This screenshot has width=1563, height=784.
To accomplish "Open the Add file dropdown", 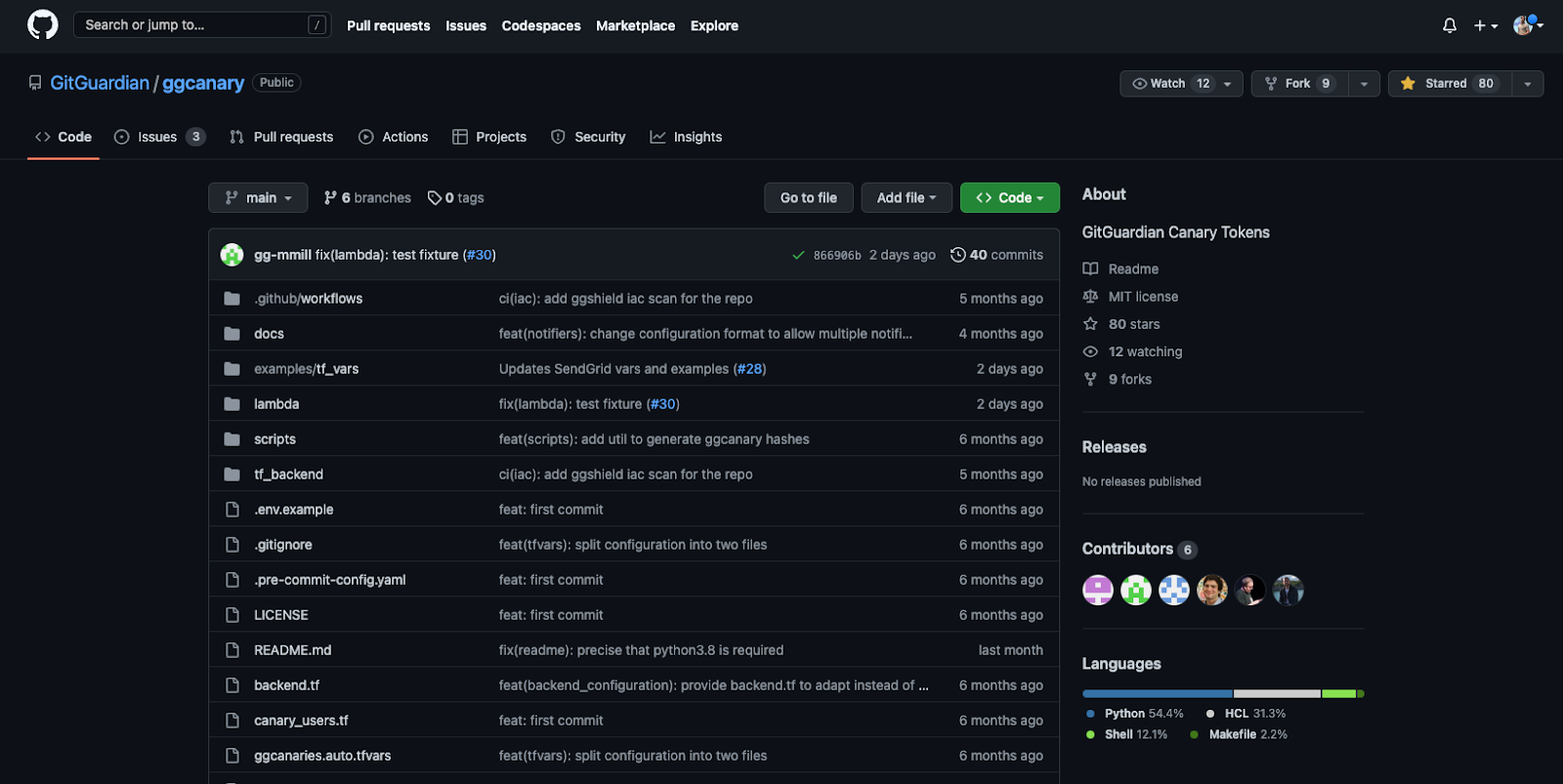I will tap(907, 198).
